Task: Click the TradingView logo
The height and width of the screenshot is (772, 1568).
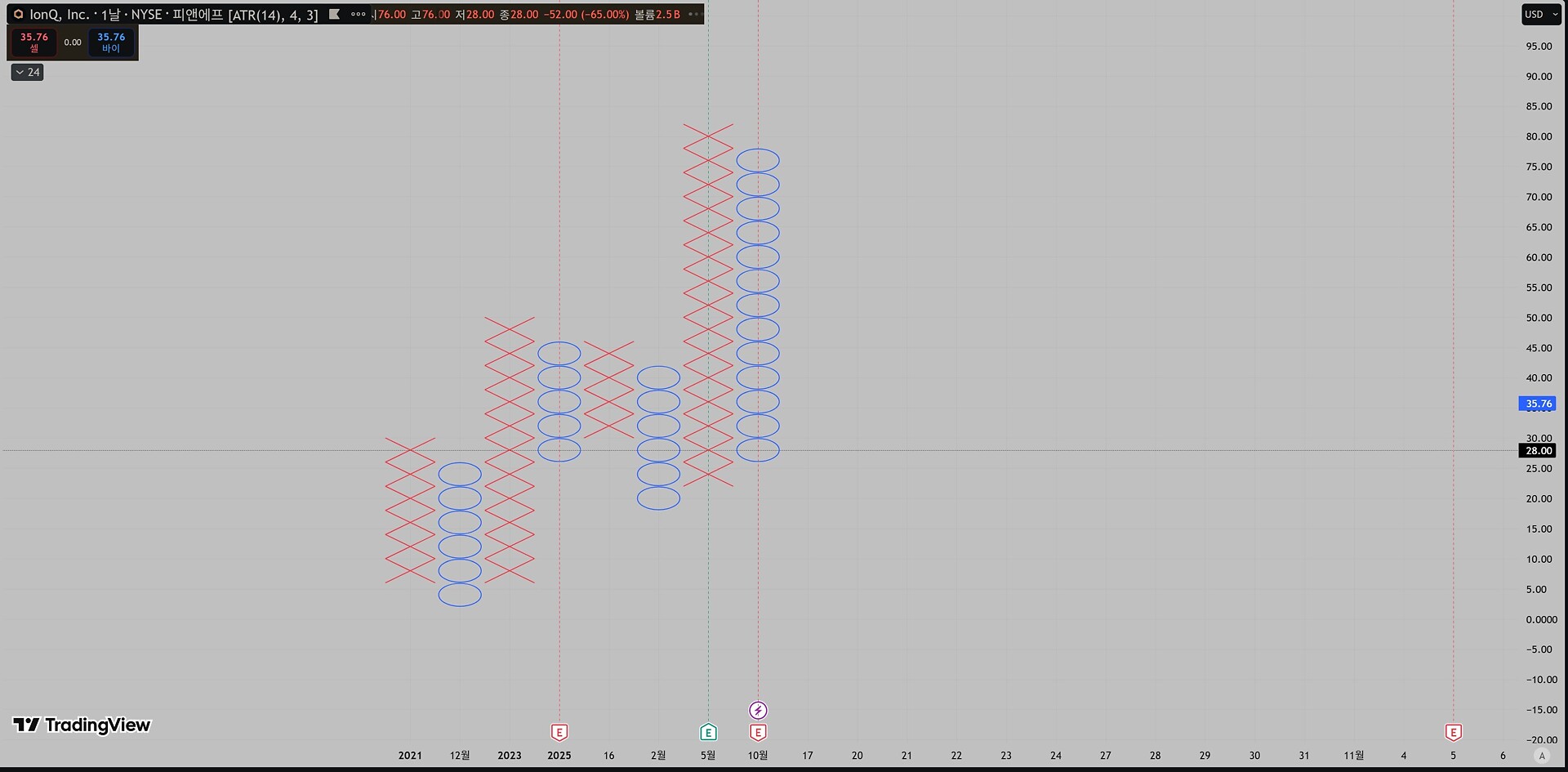Action: (82, 725)
